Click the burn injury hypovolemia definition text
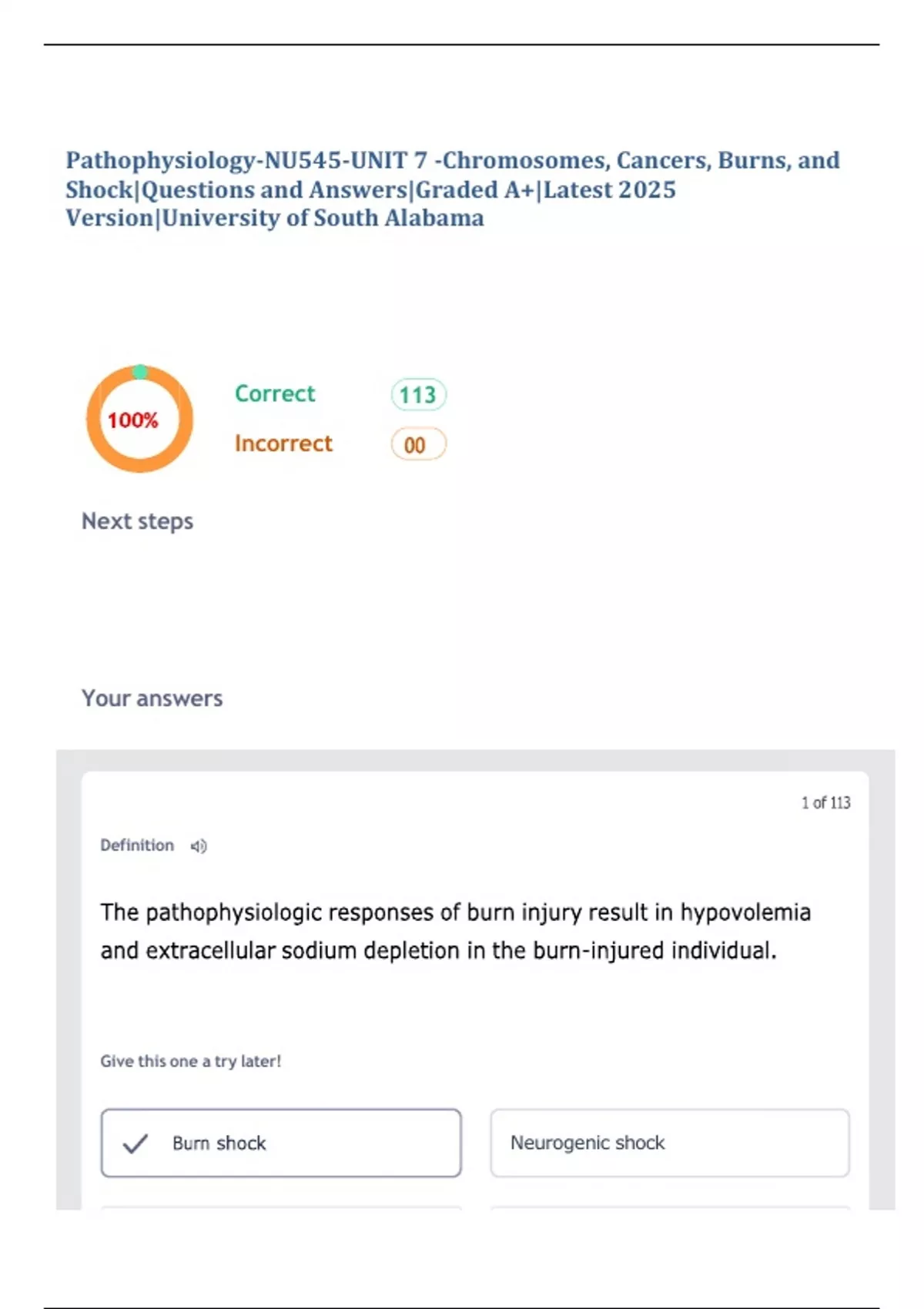924x1309 pixels. coord(454,932)
